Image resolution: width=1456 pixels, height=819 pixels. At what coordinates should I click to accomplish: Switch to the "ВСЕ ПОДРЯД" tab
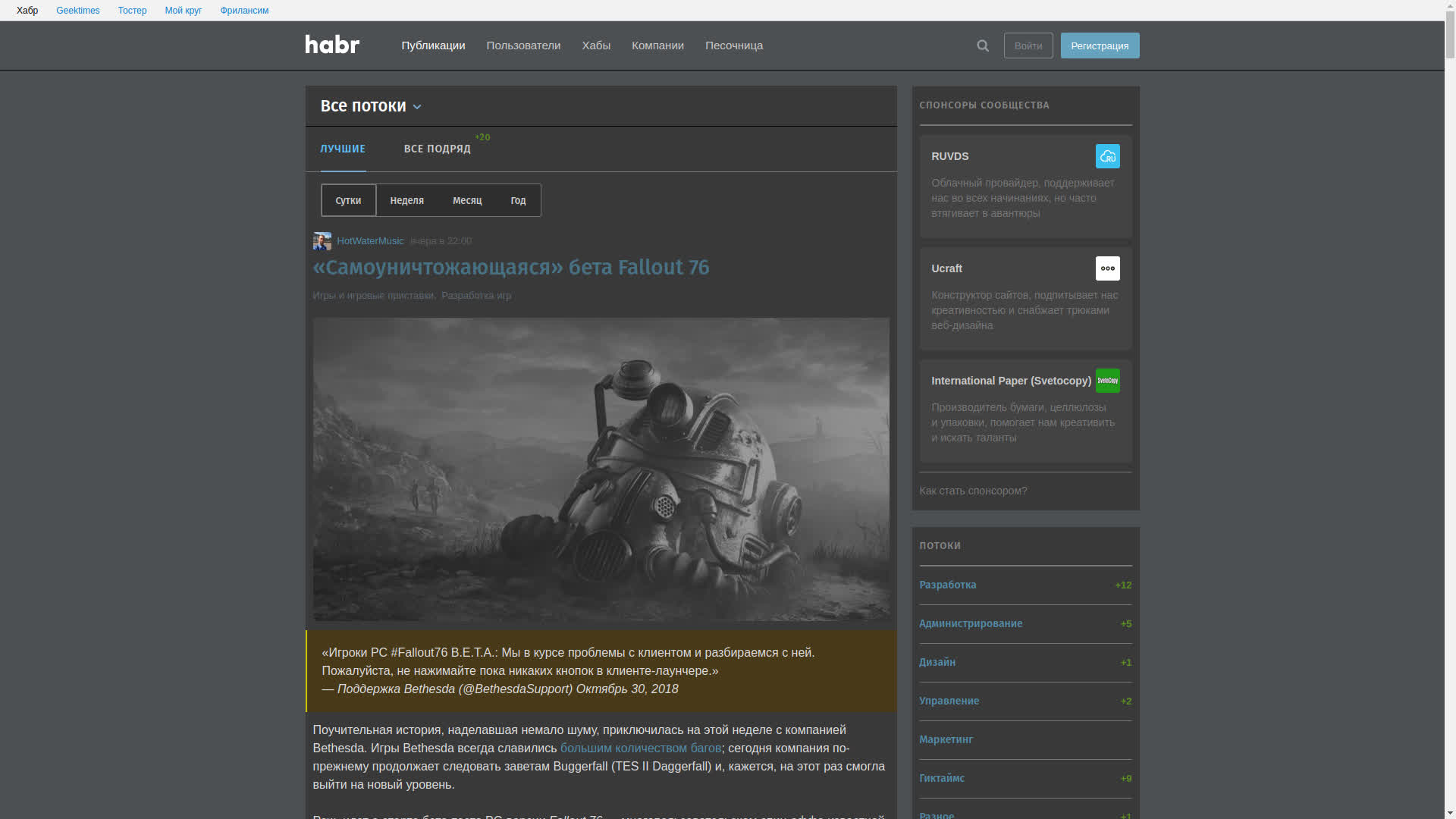438,149
